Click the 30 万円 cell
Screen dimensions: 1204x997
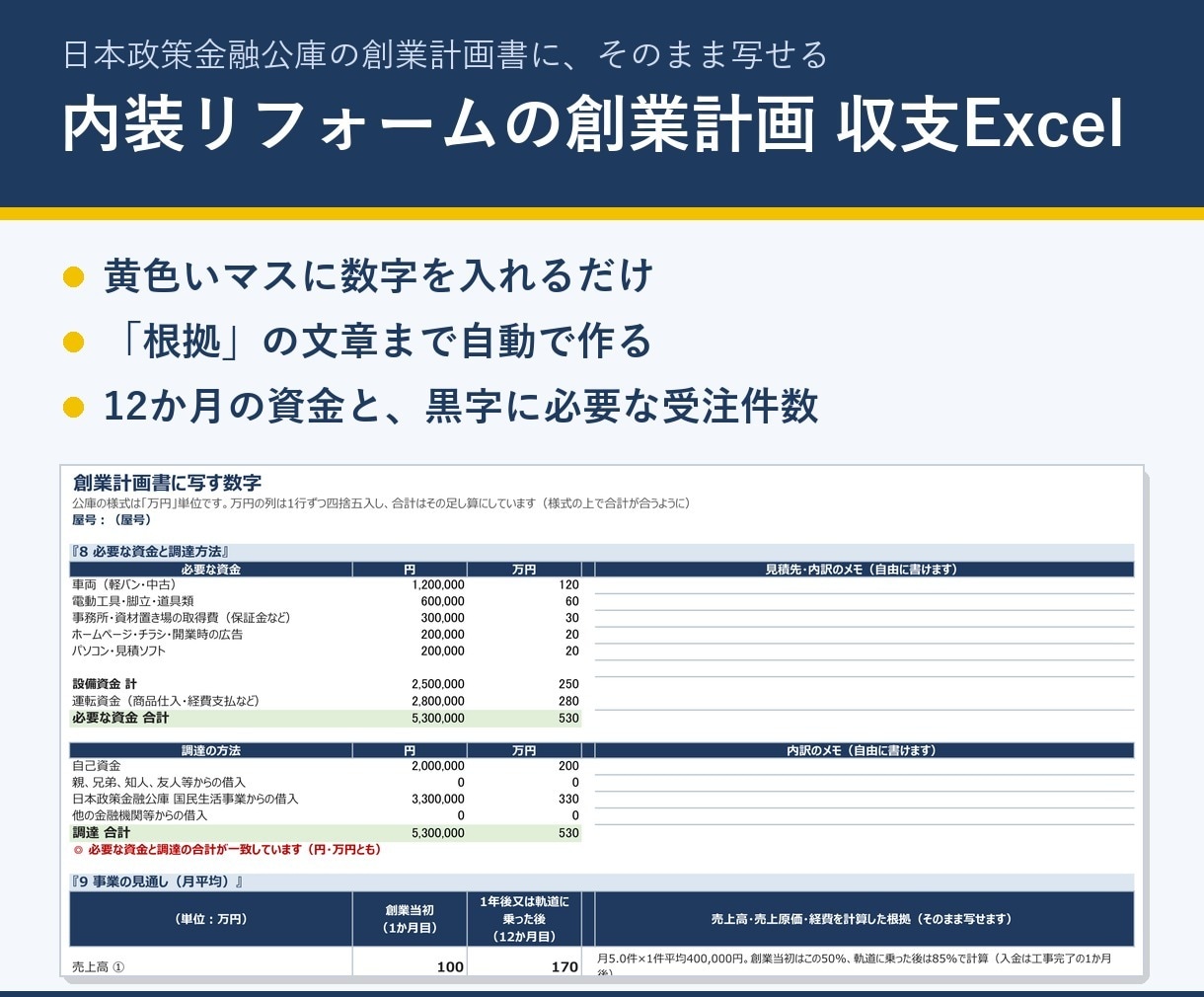572,618
